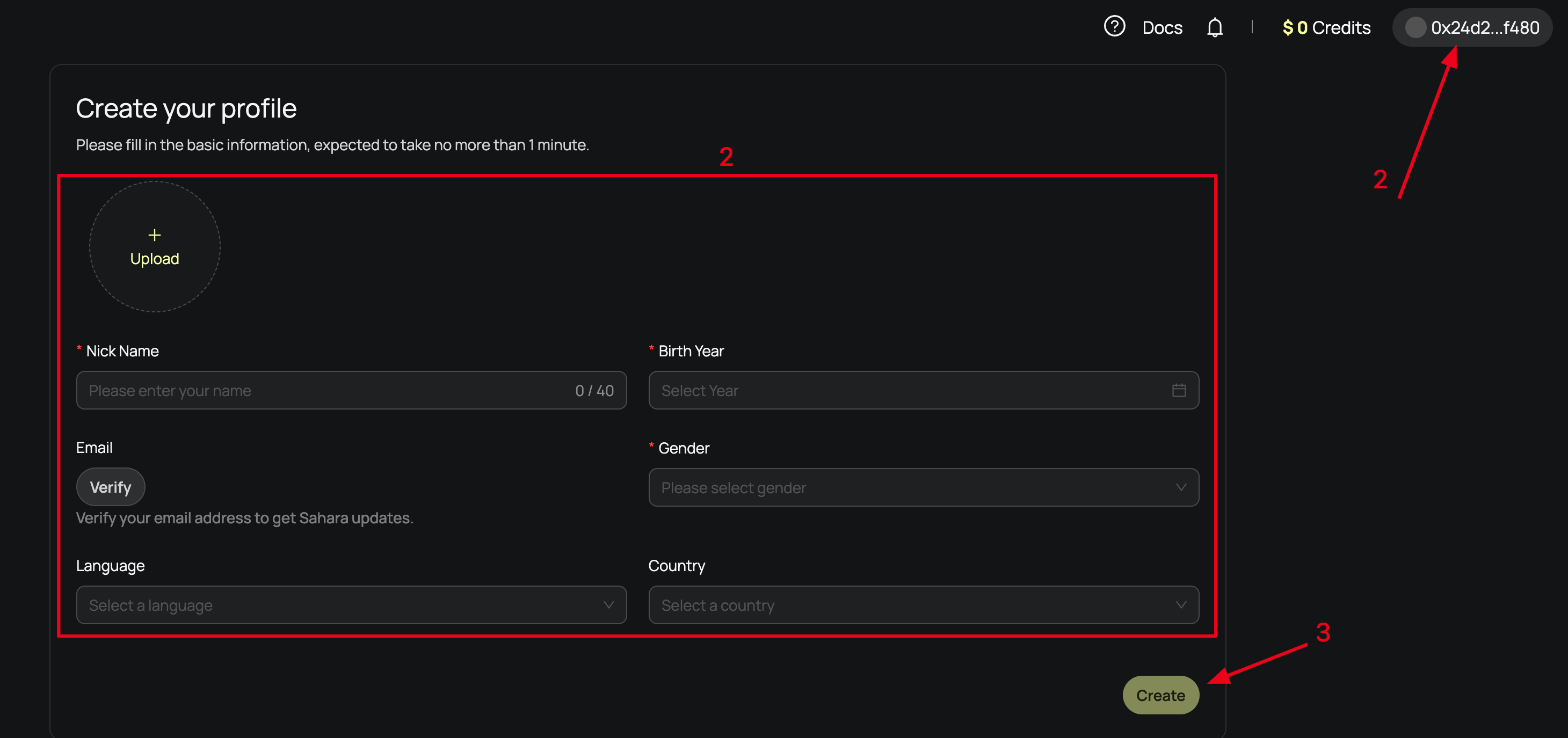Open the Docs link
Viewport: 1568px width, 738px height.
tap(1162, 27)
